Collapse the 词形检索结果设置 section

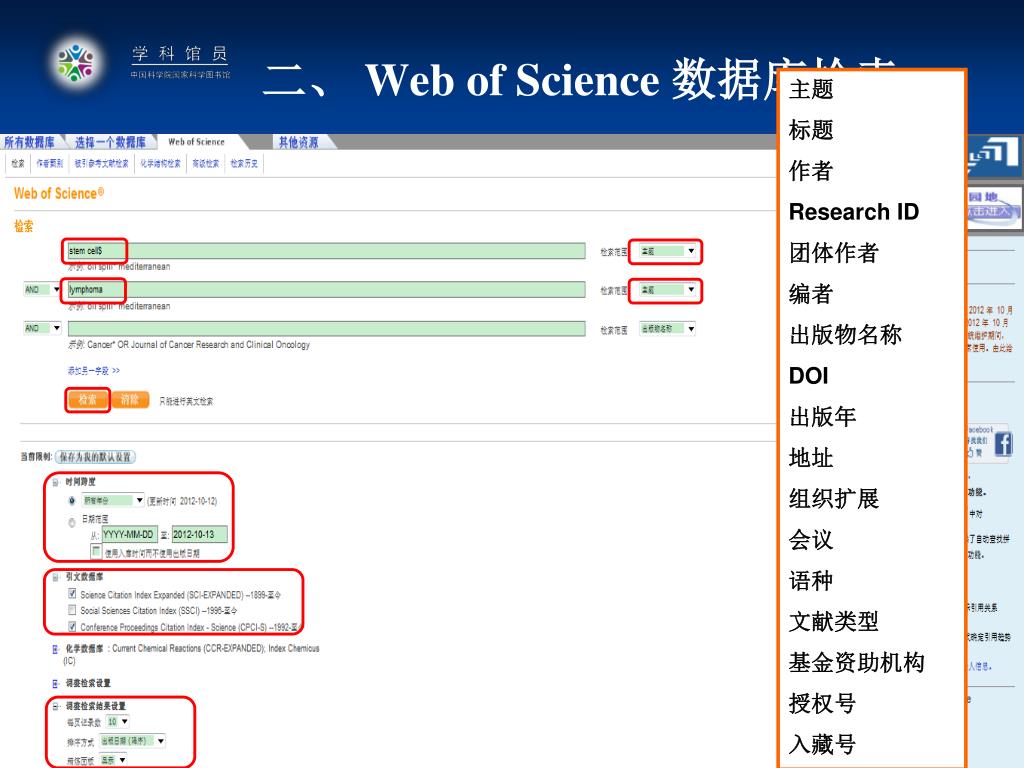click(56, 707)
